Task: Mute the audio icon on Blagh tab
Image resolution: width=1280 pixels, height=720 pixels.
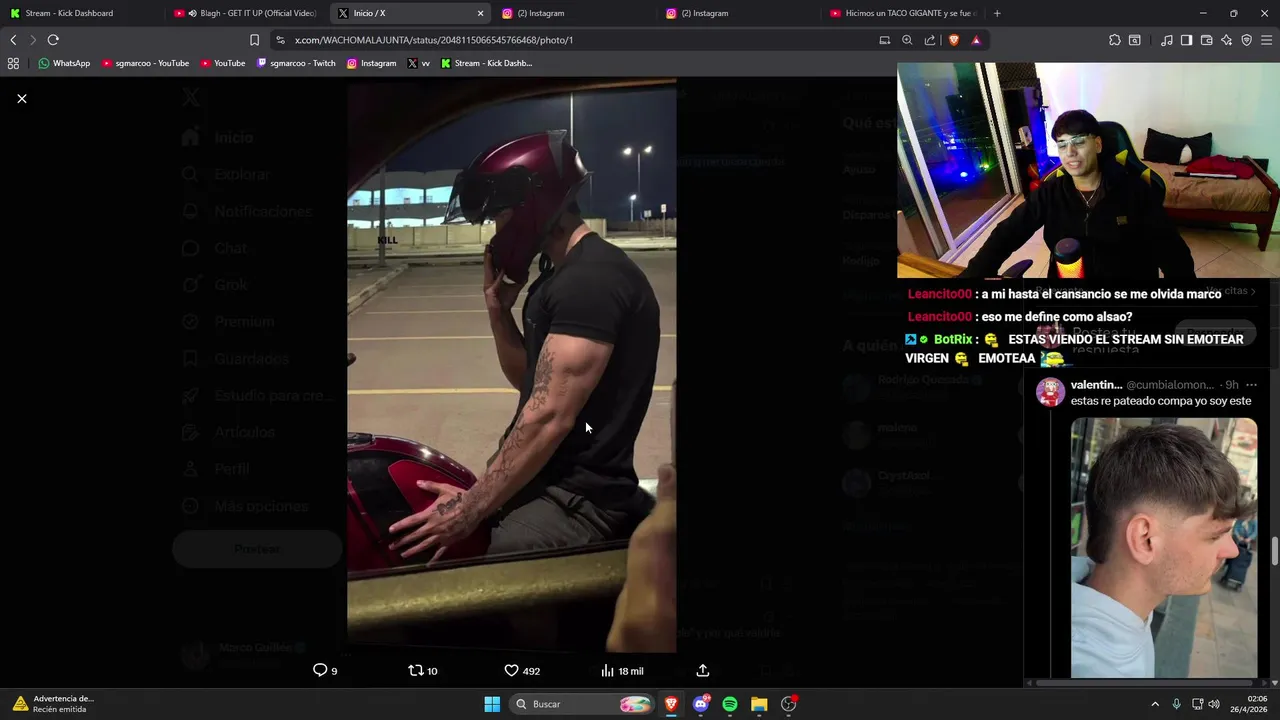Action: click(192, 13)
